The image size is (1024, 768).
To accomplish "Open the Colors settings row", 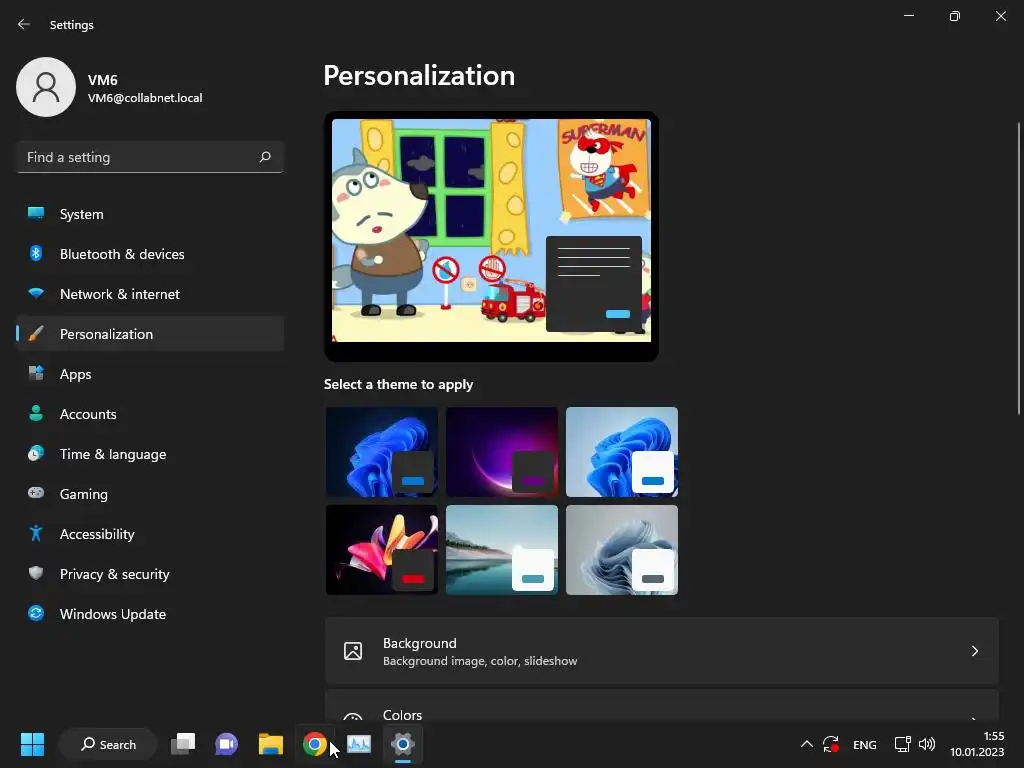I will coord(662,706).
